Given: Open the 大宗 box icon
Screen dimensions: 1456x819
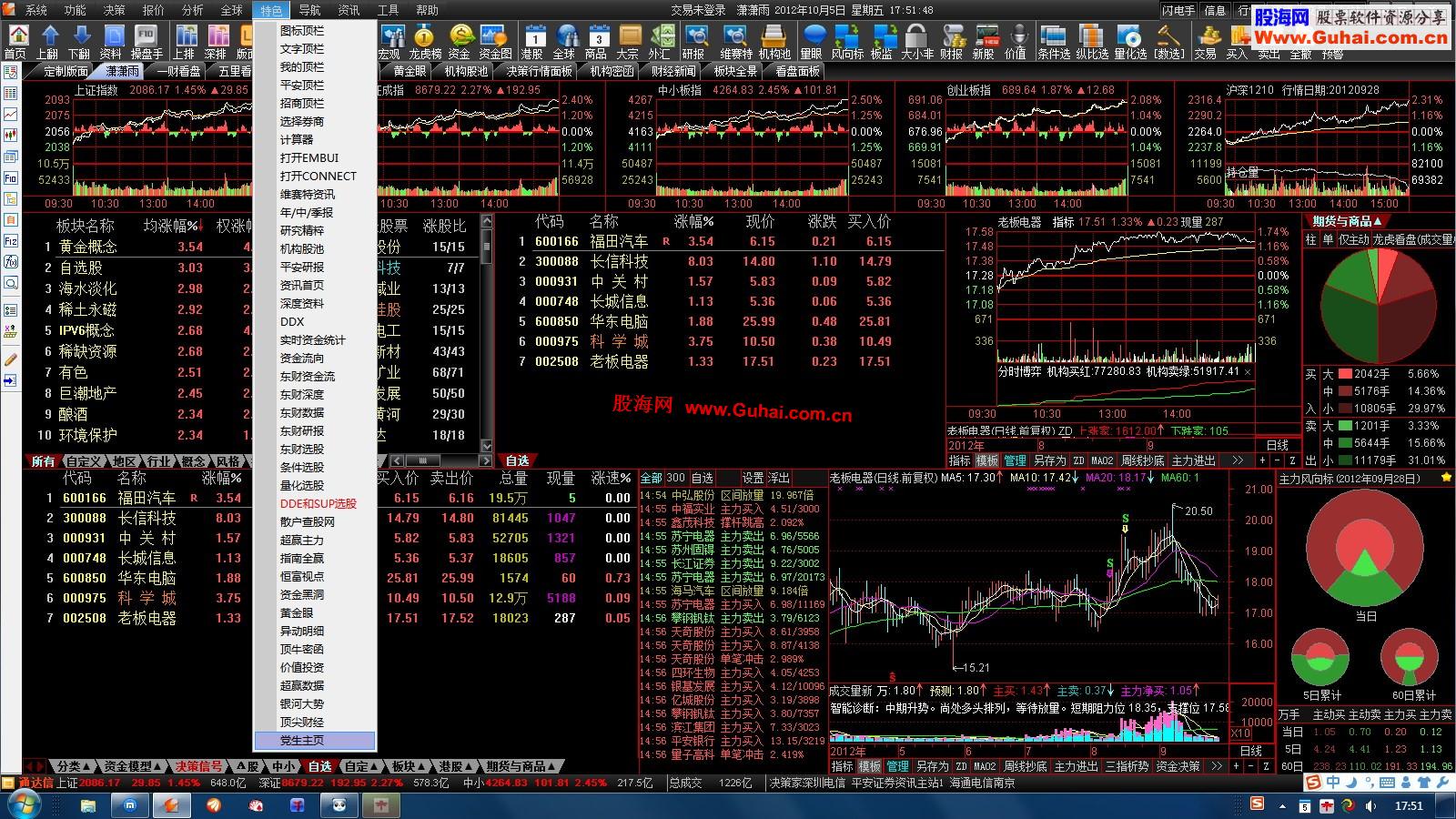Looking at the screenshot, I should (628, 43).
